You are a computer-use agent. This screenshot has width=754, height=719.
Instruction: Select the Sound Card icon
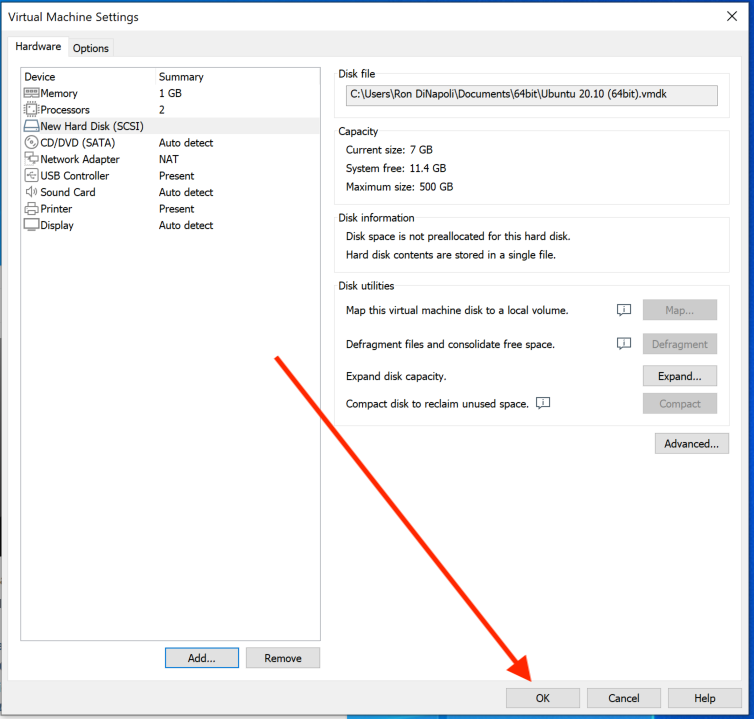point(31,192)
